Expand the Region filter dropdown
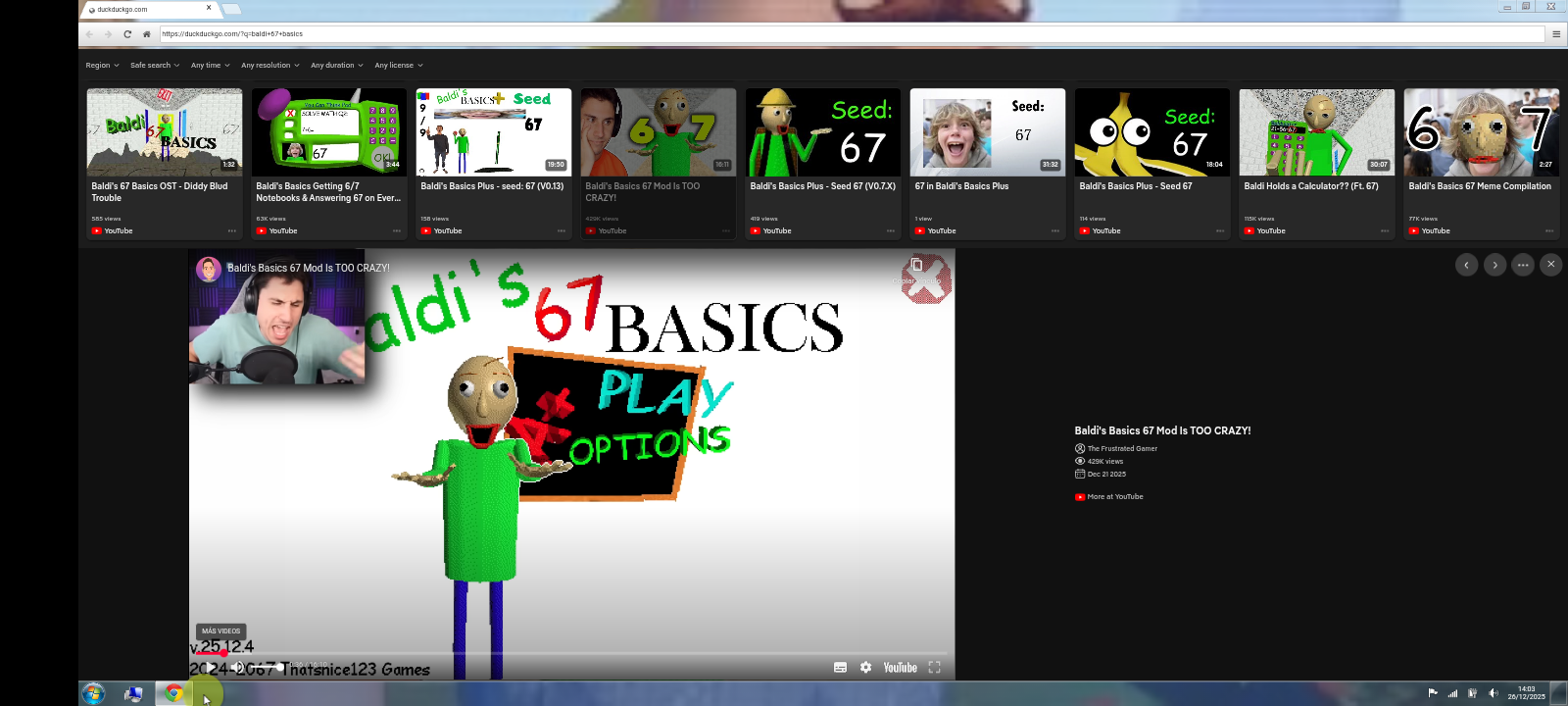Image resolution: width=1568 pixels, height=706 pixels. (102, 66)
